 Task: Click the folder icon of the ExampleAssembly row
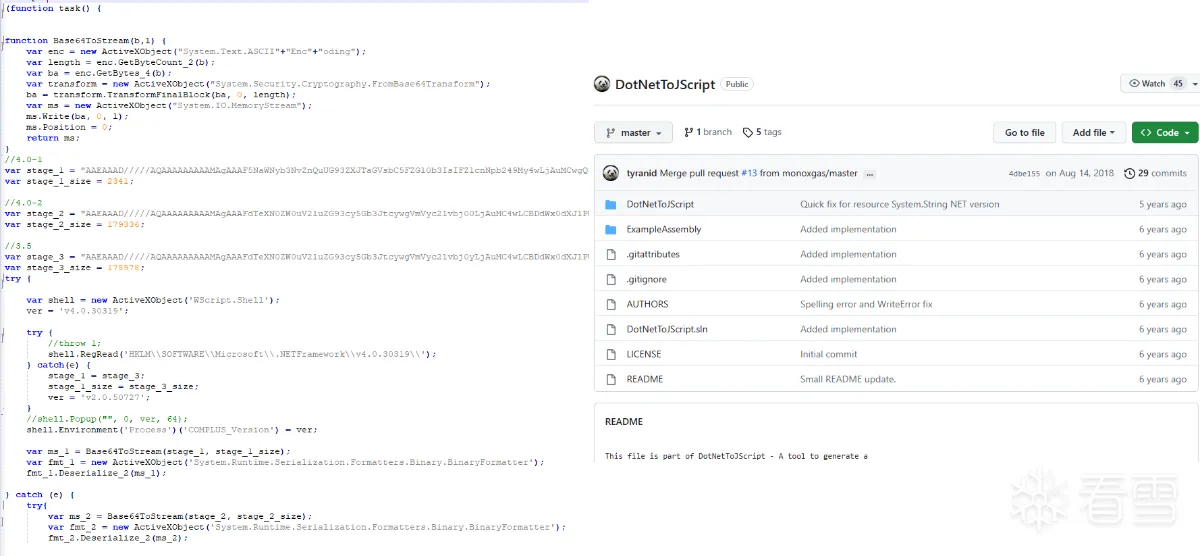click(610, 229)
